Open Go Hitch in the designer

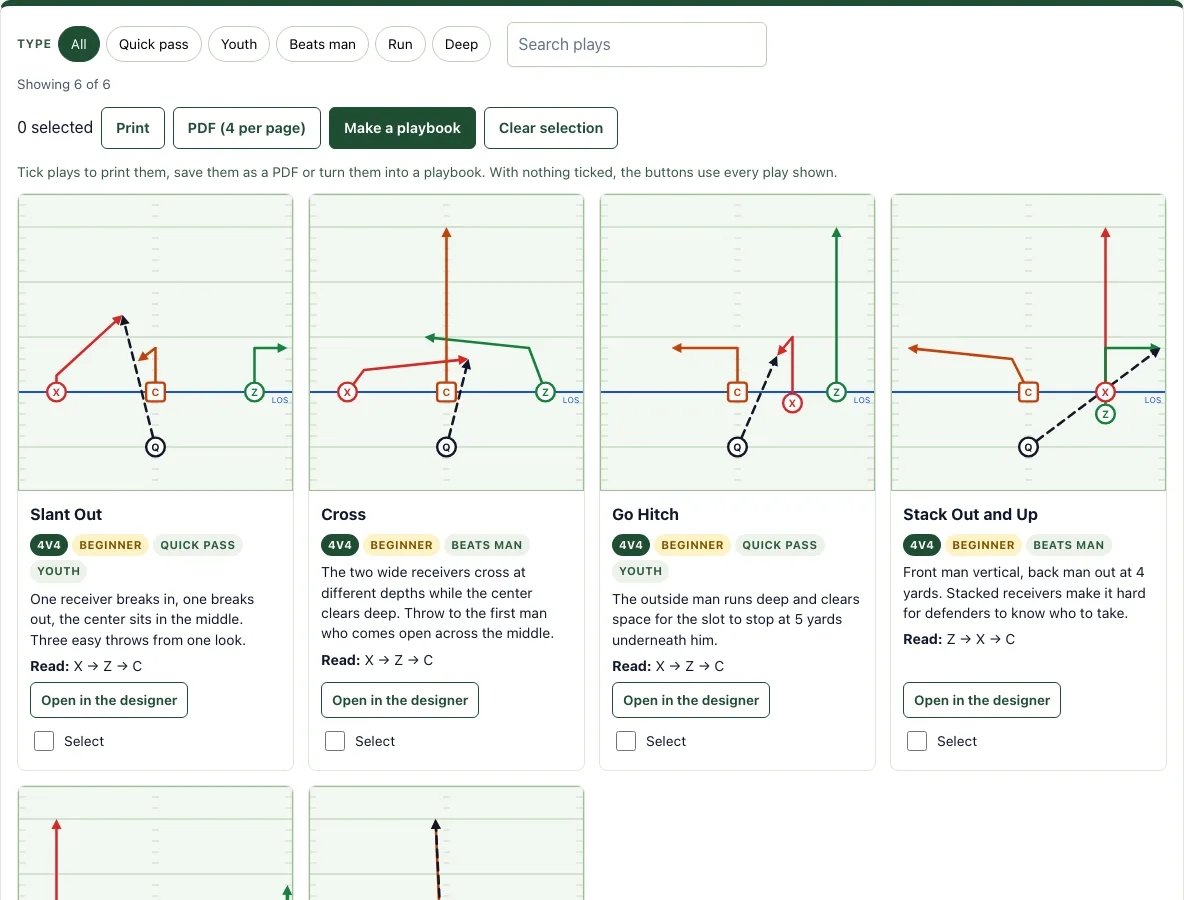coord(691,700)
